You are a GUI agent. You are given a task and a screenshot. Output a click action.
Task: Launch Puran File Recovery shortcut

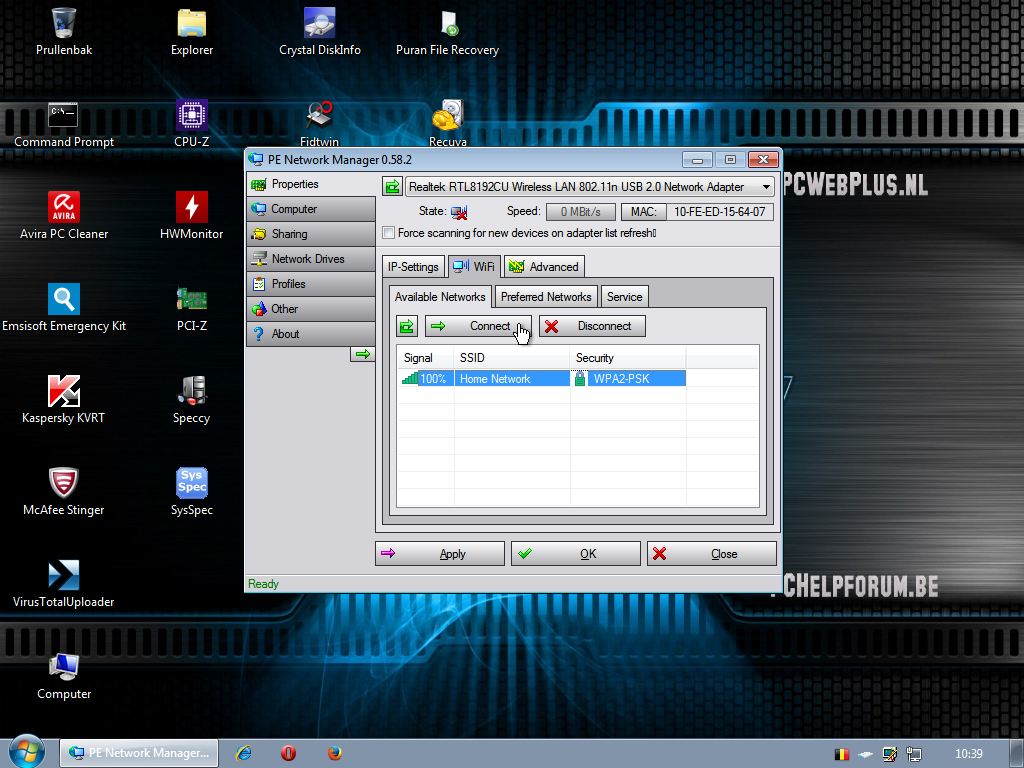pyautogui.click(x=447, y=31)
